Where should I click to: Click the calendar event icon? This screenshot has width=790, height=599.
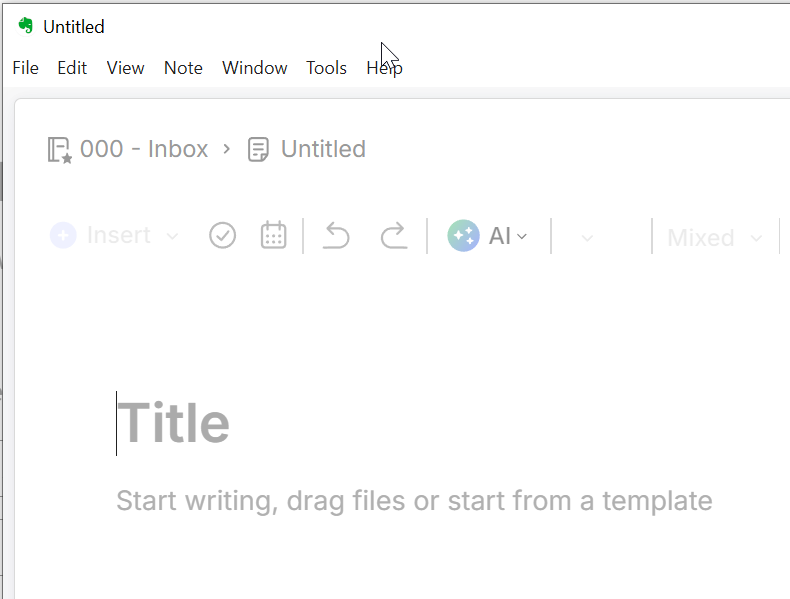click(274, 235)
